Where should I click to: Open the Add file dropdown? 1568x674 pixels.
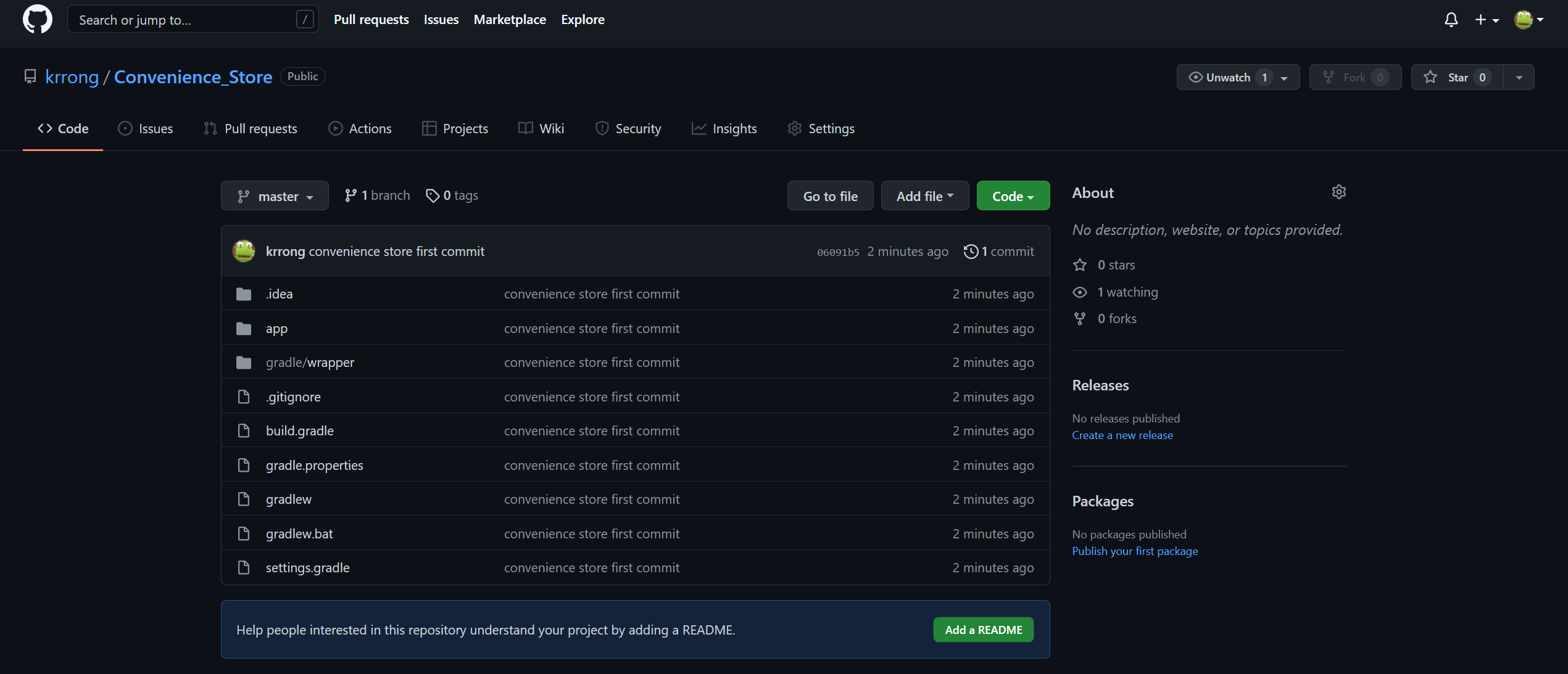[x=924, y=196]
